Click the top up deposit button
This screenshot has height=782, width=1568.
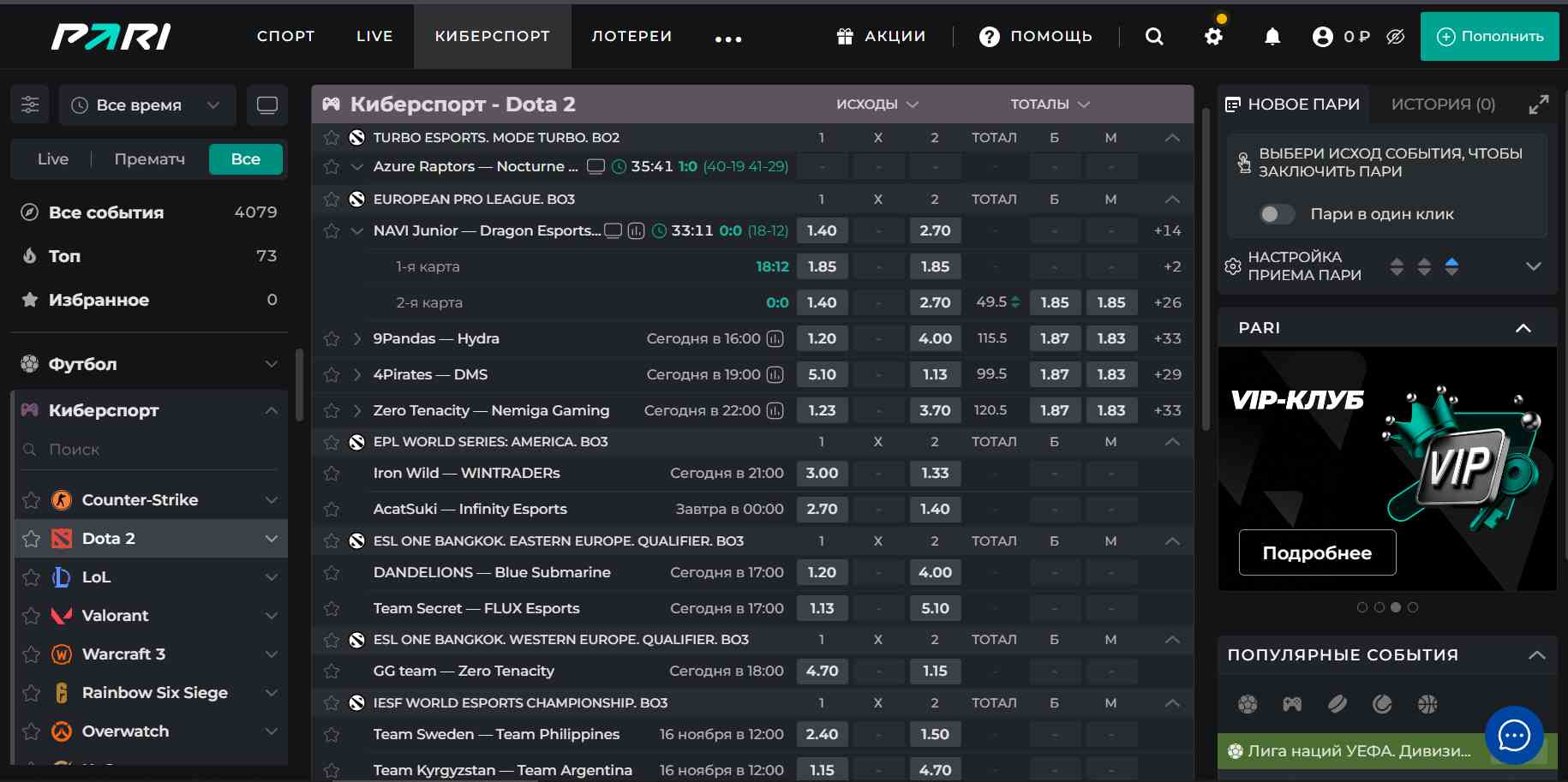pyautogui.click(x=1489, y=36)
